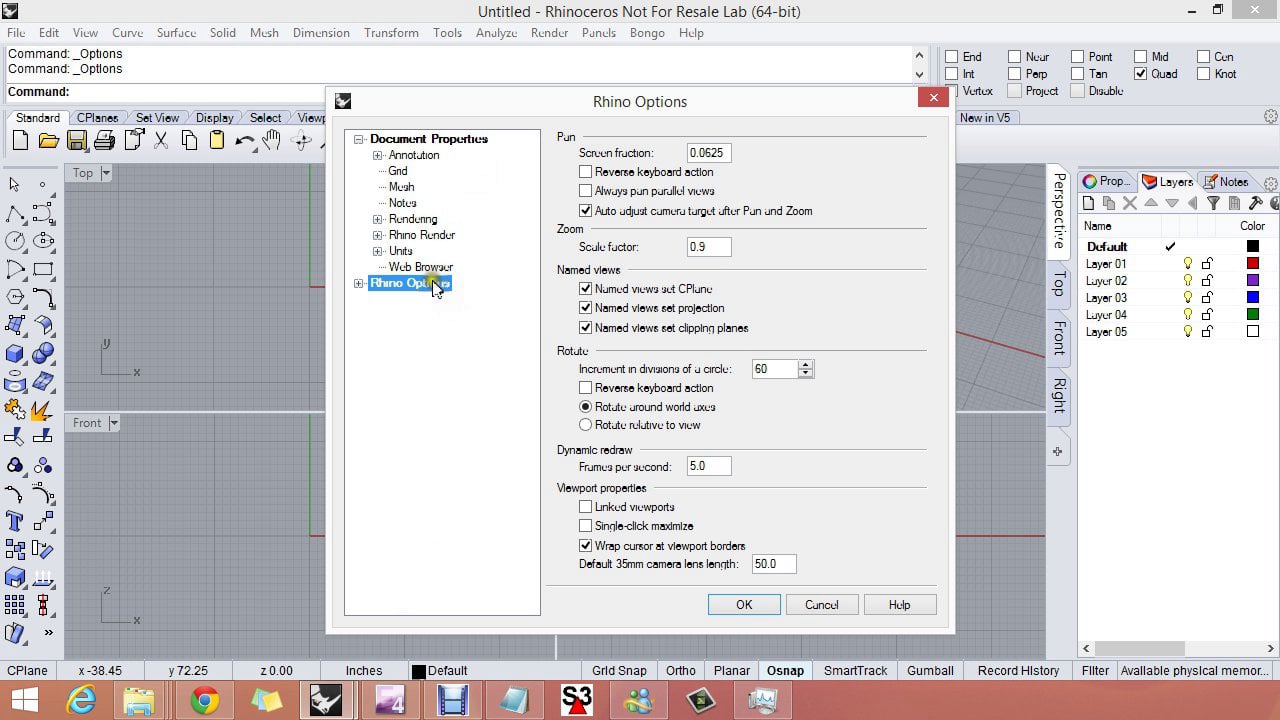This screenshot has height=720, width=1280.
Task: Increase the rotate increment with stepper up arrow
Action: point(806,365)
